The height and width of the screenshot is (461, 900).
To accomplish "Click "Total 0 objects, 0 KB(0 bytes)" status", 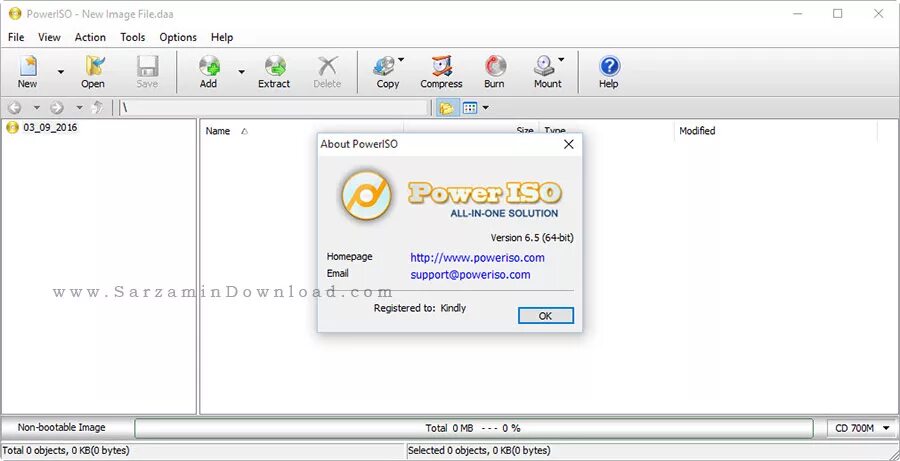I will [66, 451].
